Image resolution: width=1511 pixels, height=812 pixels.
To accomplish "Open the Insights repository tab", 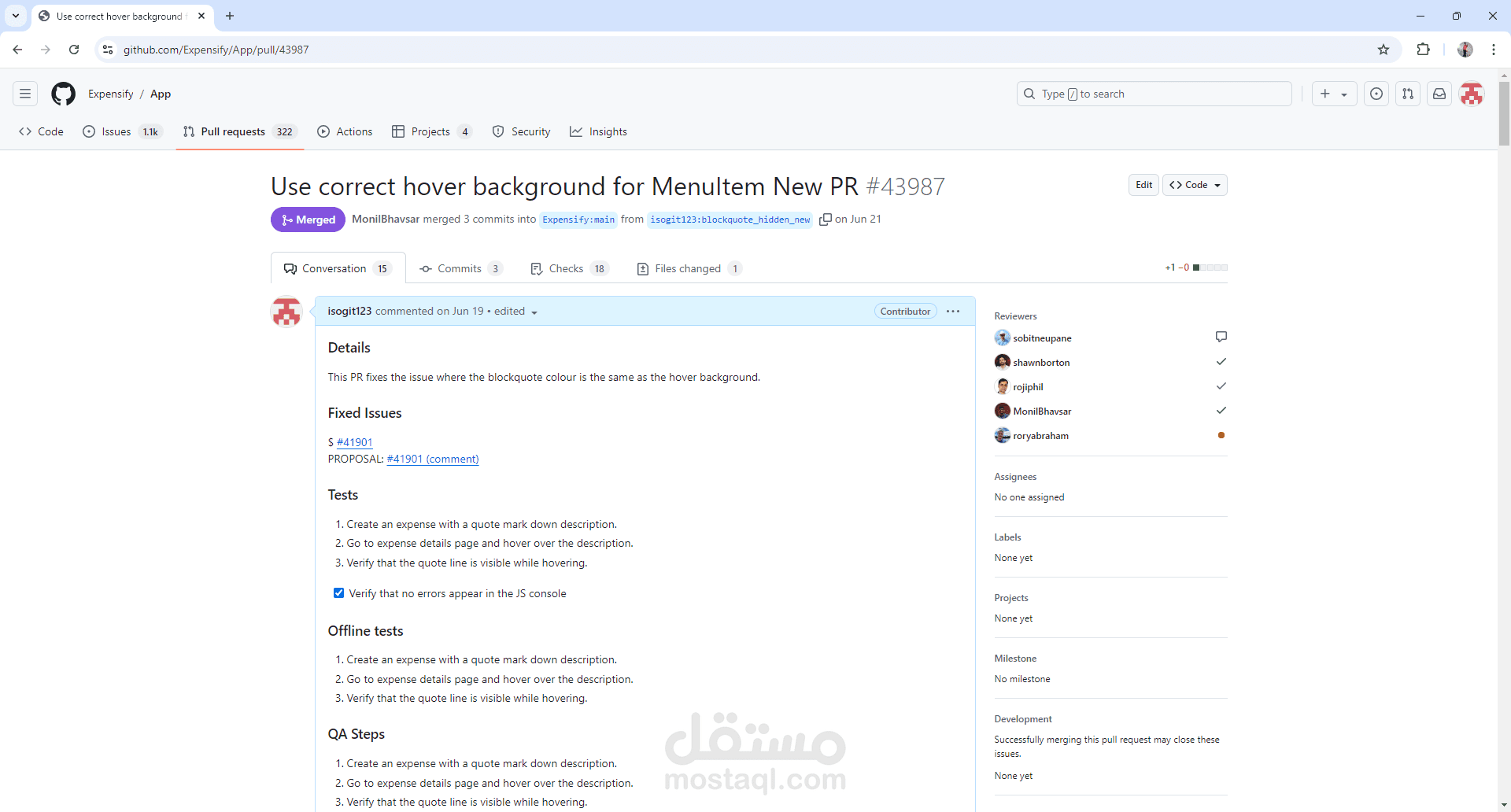I will pyautogui.click(x=598, y=131).
